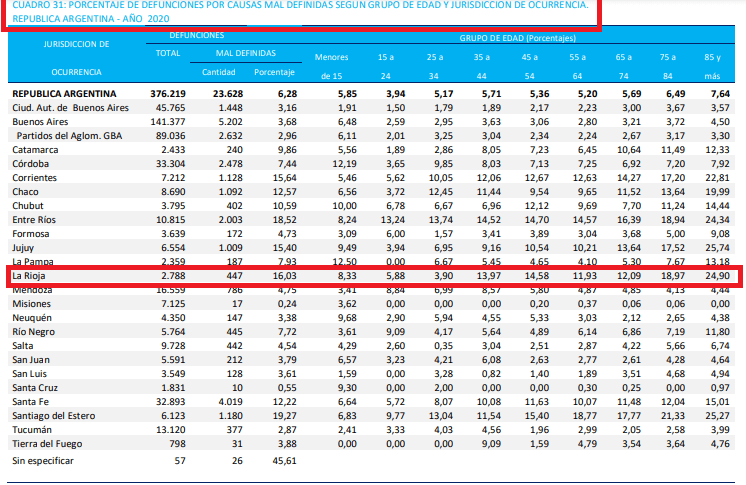Click the value '23.628'
746x485 pixels.
pyautogui.click(x=228, y=94)
